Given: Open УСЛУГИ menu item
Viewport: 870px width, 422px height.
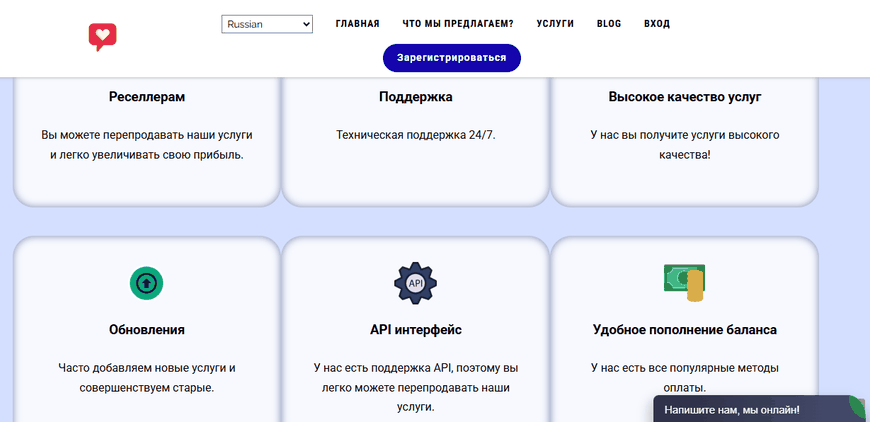Looking at the screenshot, I should 555,24.
